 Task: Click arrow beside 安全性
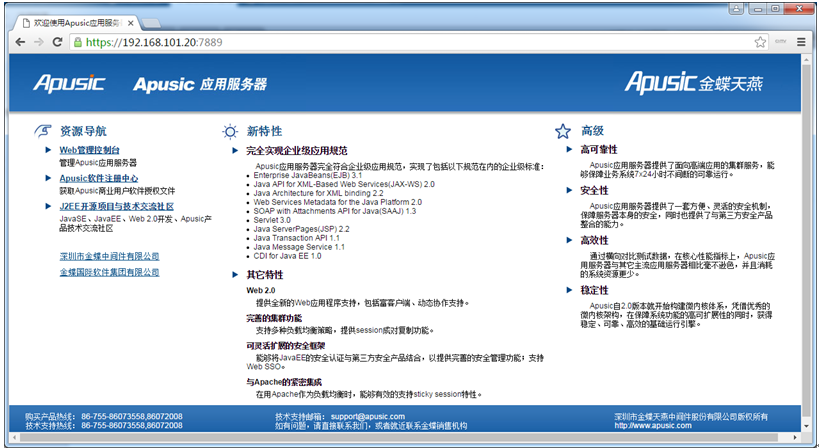[x=569, y=191]
